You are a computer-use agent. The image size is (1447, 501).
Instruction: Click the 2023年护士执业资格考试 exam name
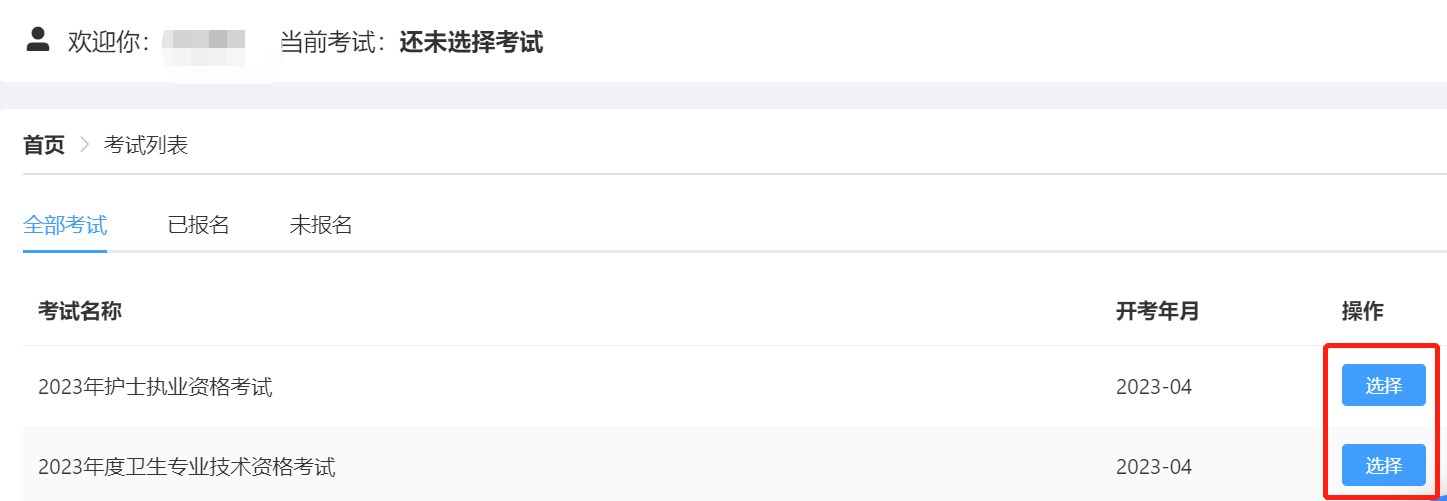155,387
